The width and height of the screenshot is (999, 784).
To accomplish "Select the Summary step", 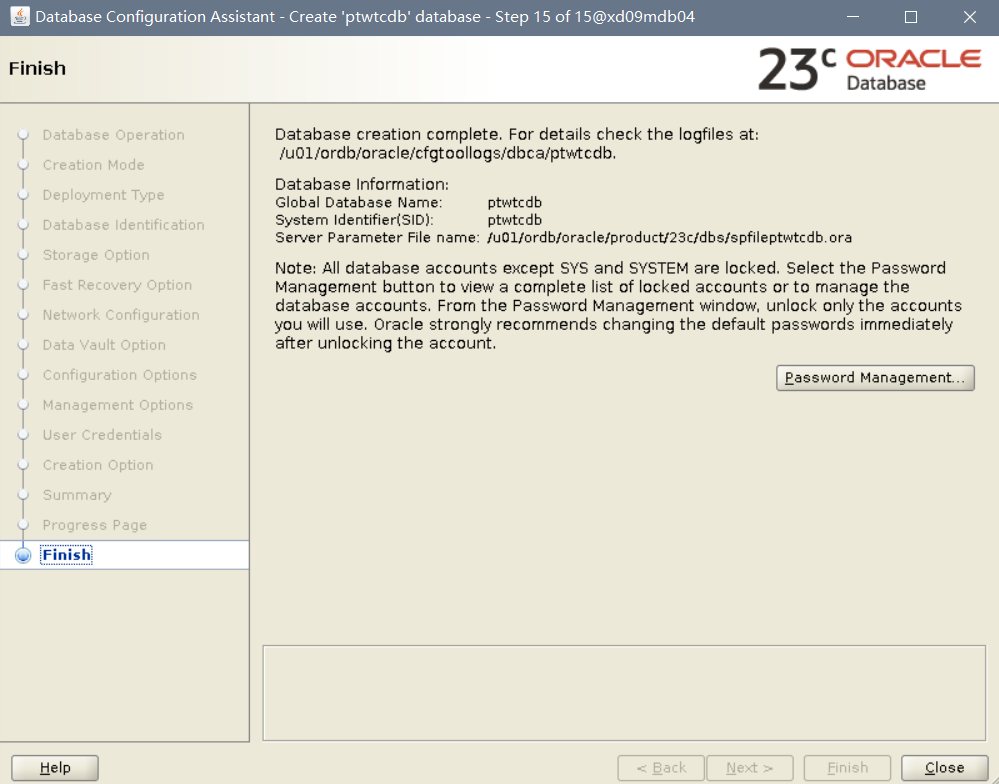I will 77,495.
